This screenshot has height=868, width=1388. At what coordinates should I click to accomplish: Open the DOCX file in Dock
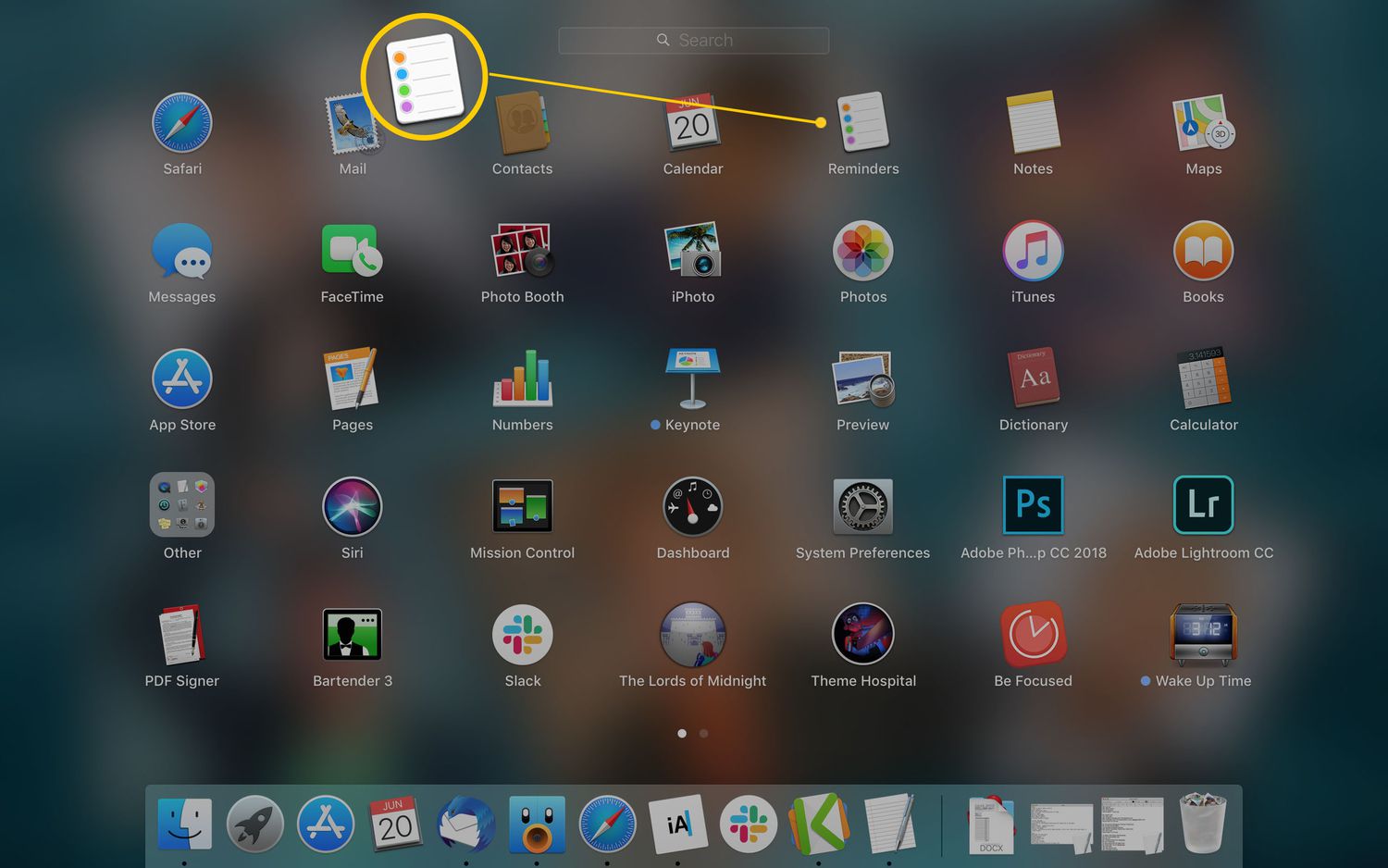coord(991,824)
